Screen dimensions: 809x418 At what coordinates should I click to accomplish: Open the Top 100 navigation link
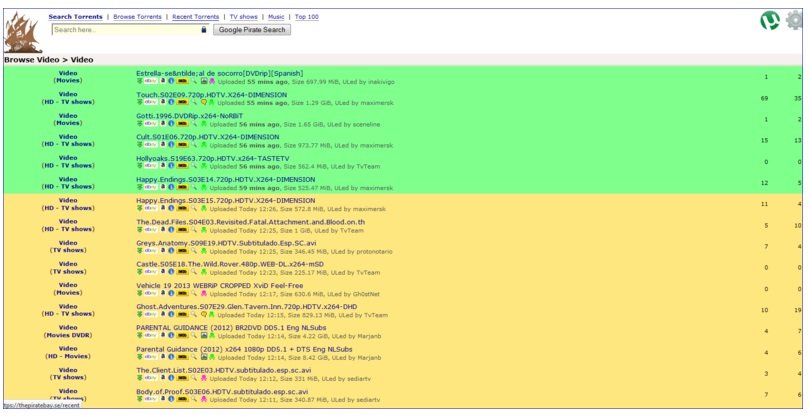(x=305, y=17)
